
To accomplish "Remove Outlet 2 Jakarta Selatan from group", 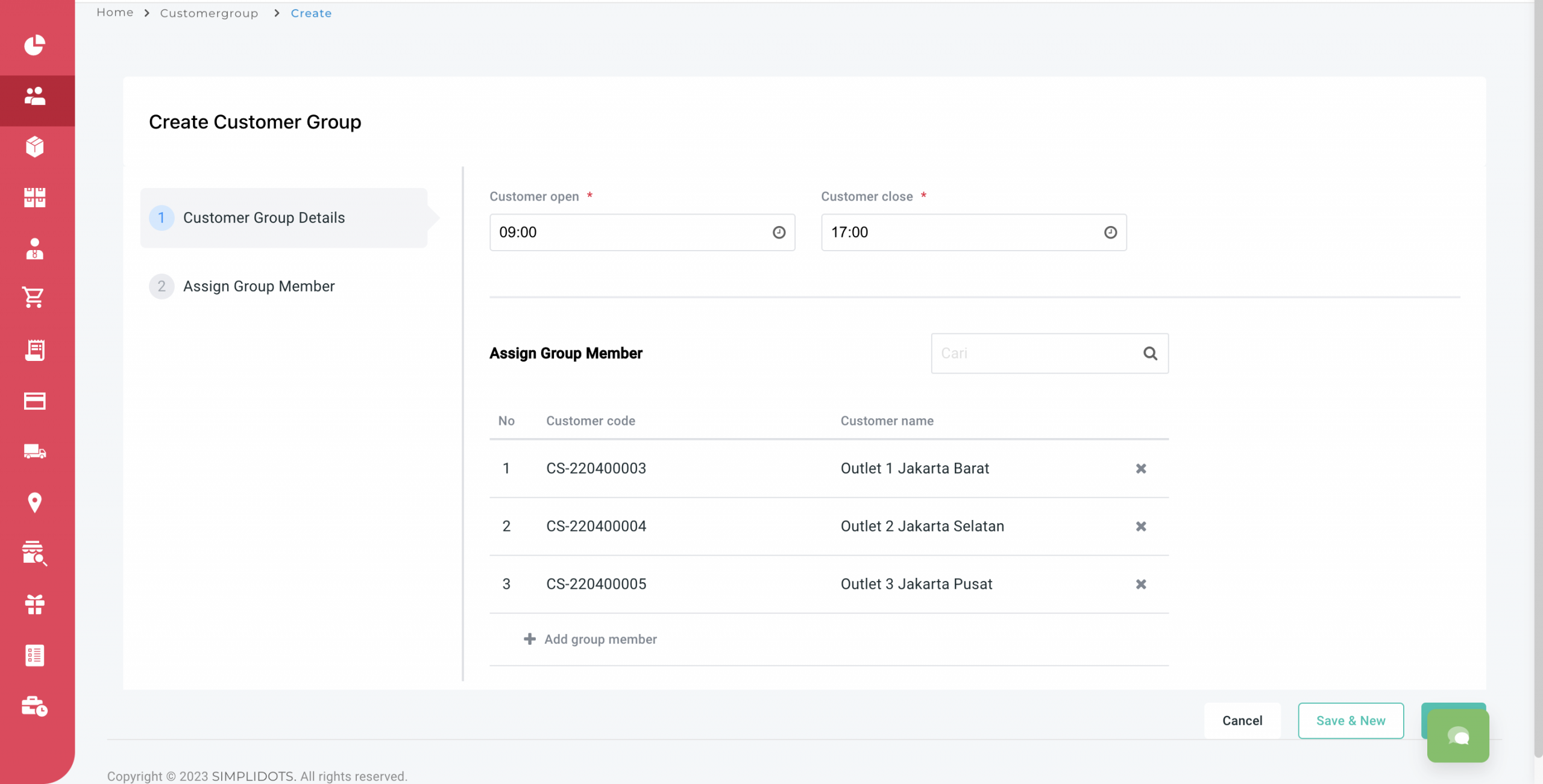I will click(1141, 525).
